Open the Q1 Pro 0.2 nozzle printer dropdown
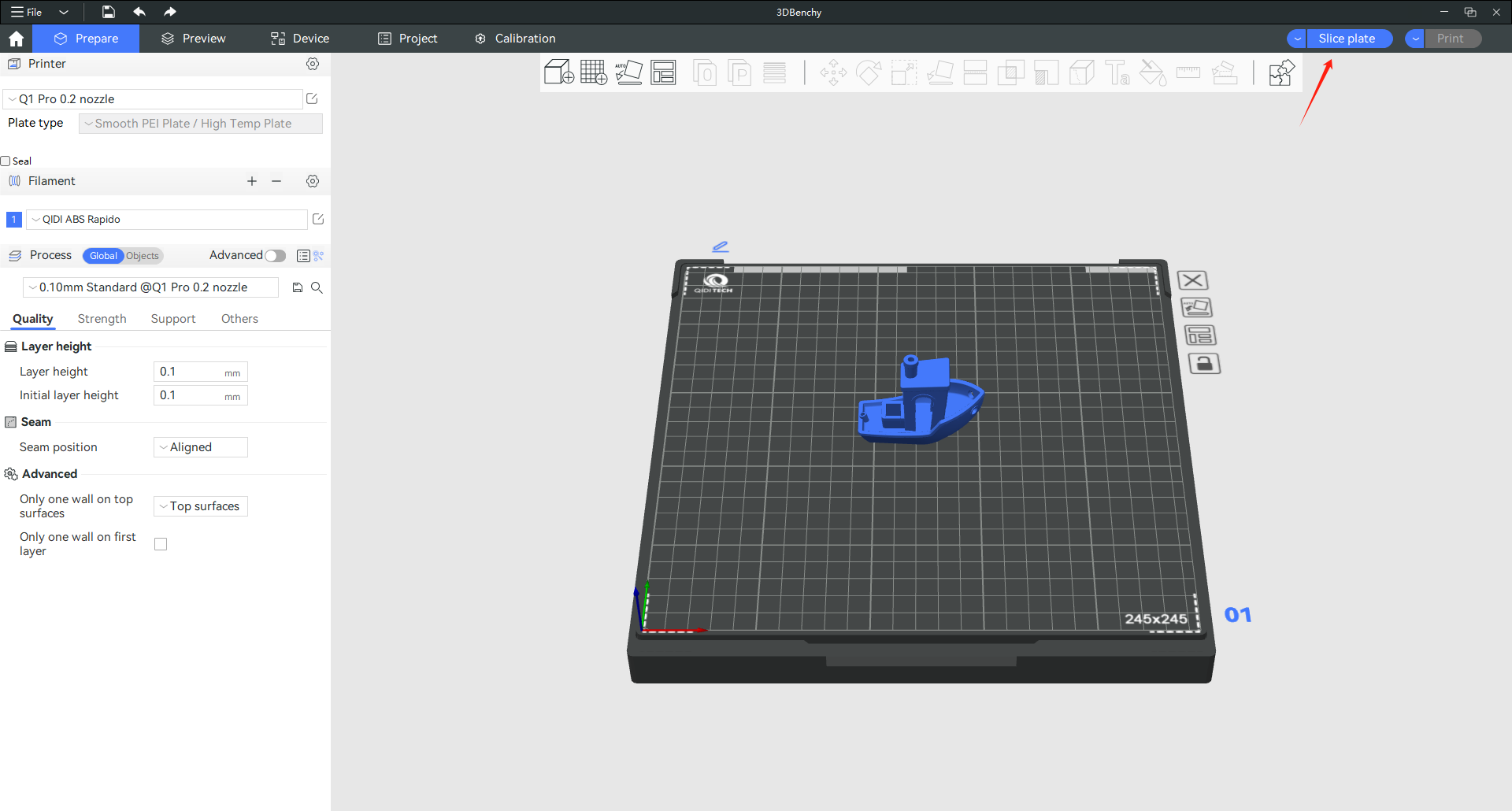Screen dimensions: 1512x811 click(x=154, y=99)
